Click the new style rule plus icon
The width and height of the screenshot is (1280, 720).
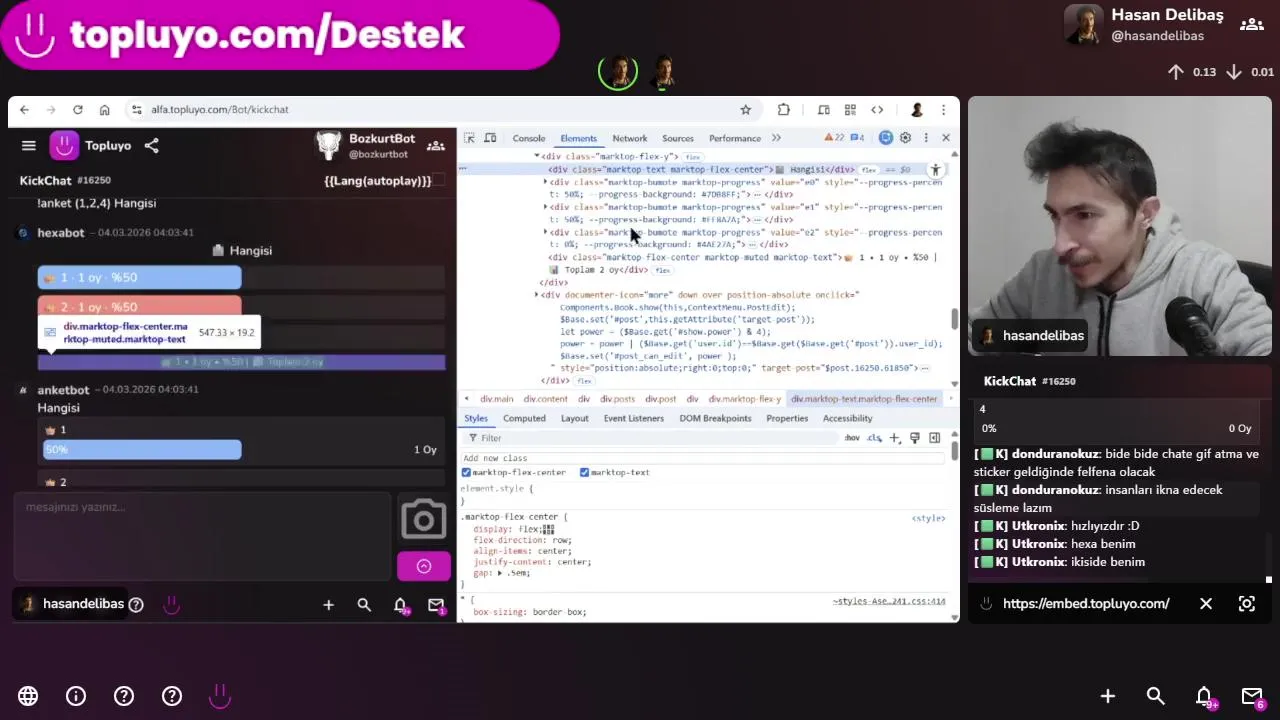click(895, 438)
